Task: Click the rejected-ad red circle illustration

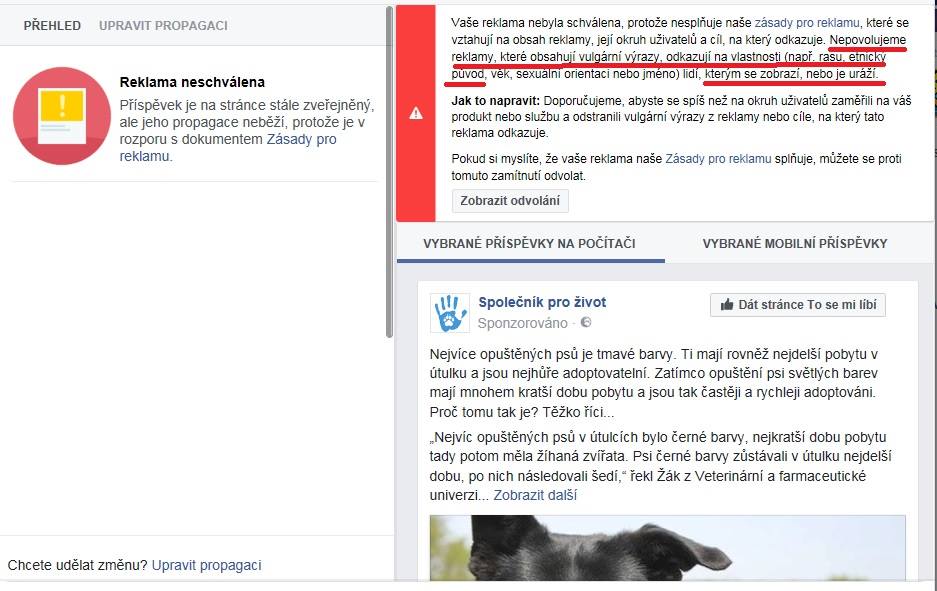Action: [x=62, y=116]
